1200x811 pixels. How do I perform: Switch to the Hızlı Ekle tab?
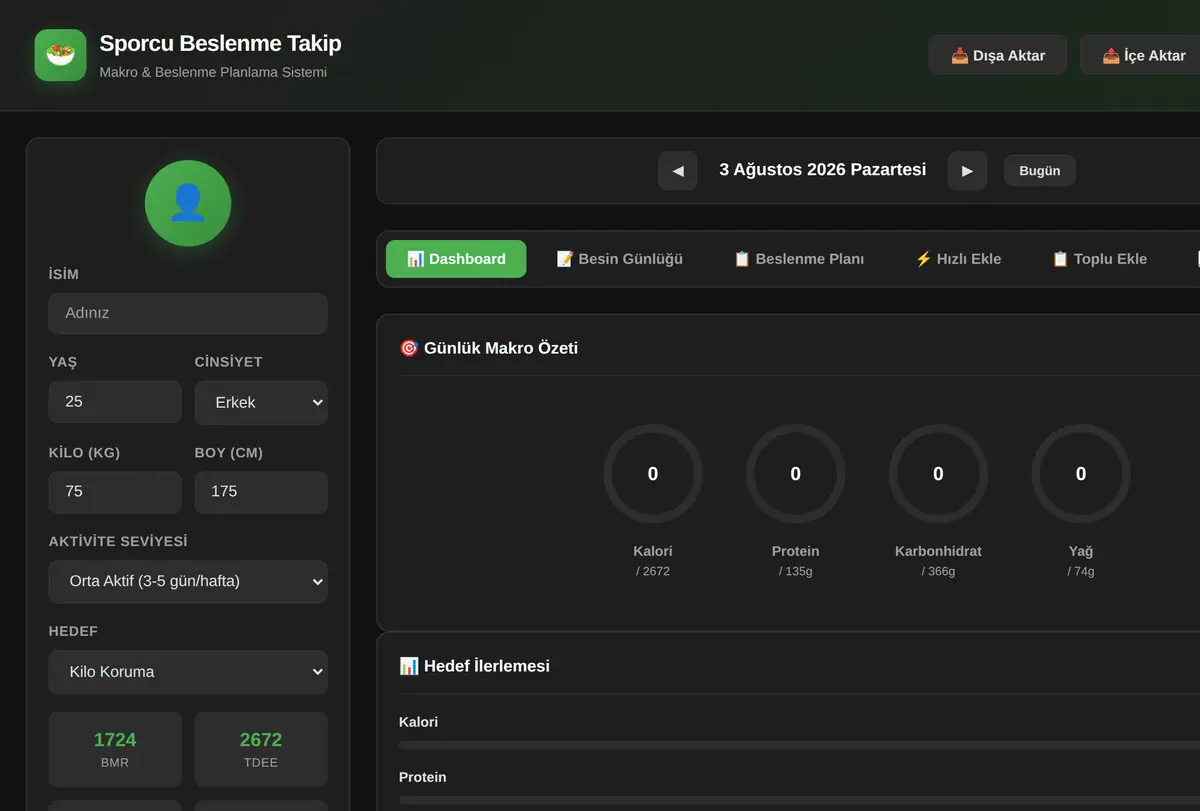958,259
